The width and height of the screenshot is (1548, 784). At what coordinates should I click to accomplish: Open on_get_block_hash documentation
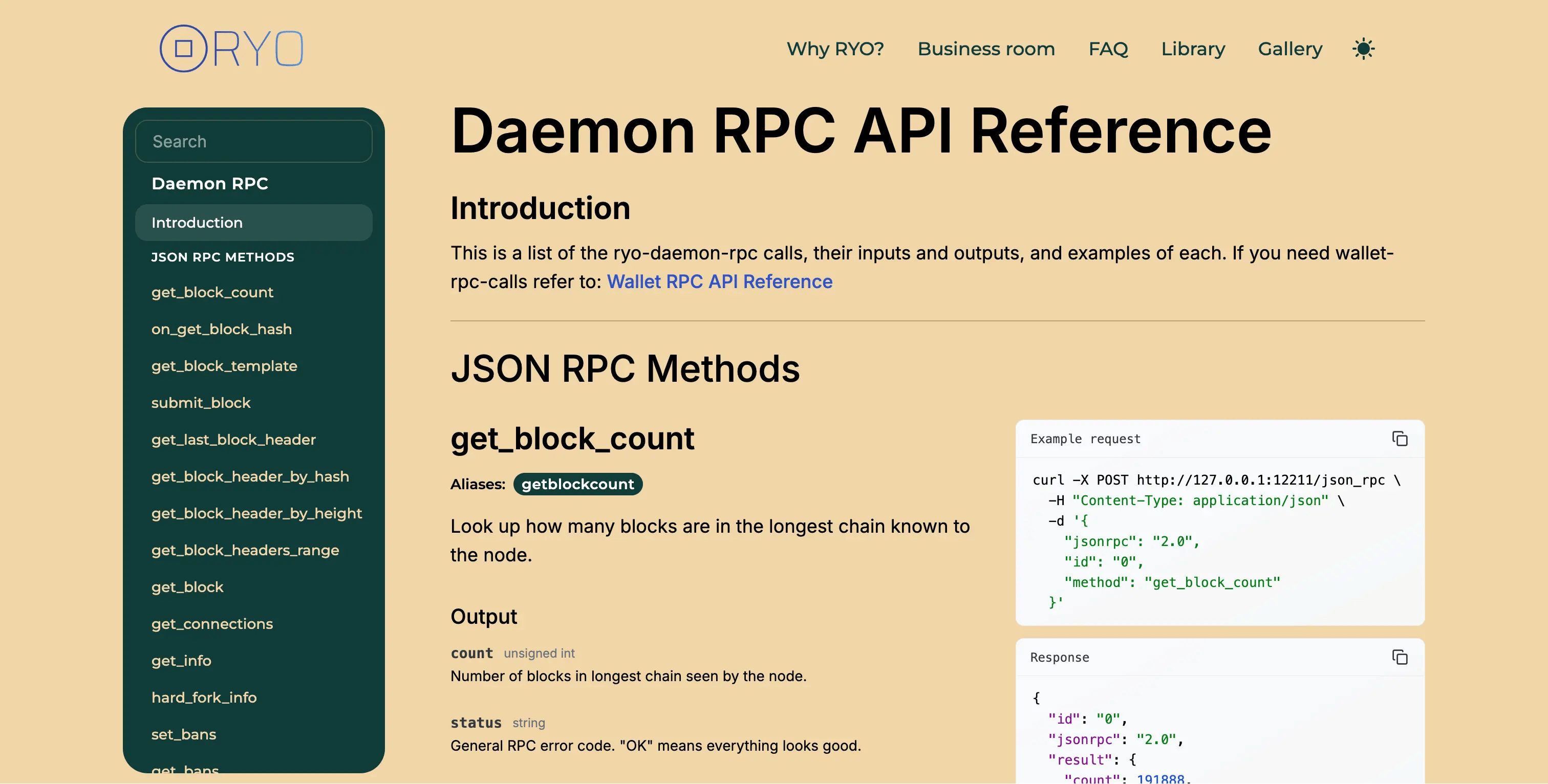coord(221,329)
